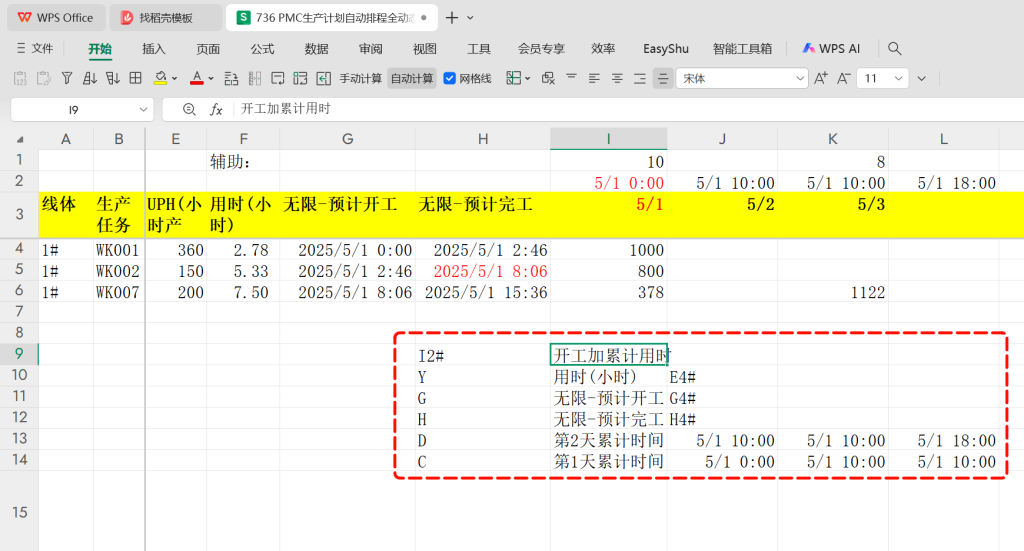Viewport: 1024px width, 551px height.
Task: Switch to automatic calculation (自动计算)
Action: coord(412,78)
